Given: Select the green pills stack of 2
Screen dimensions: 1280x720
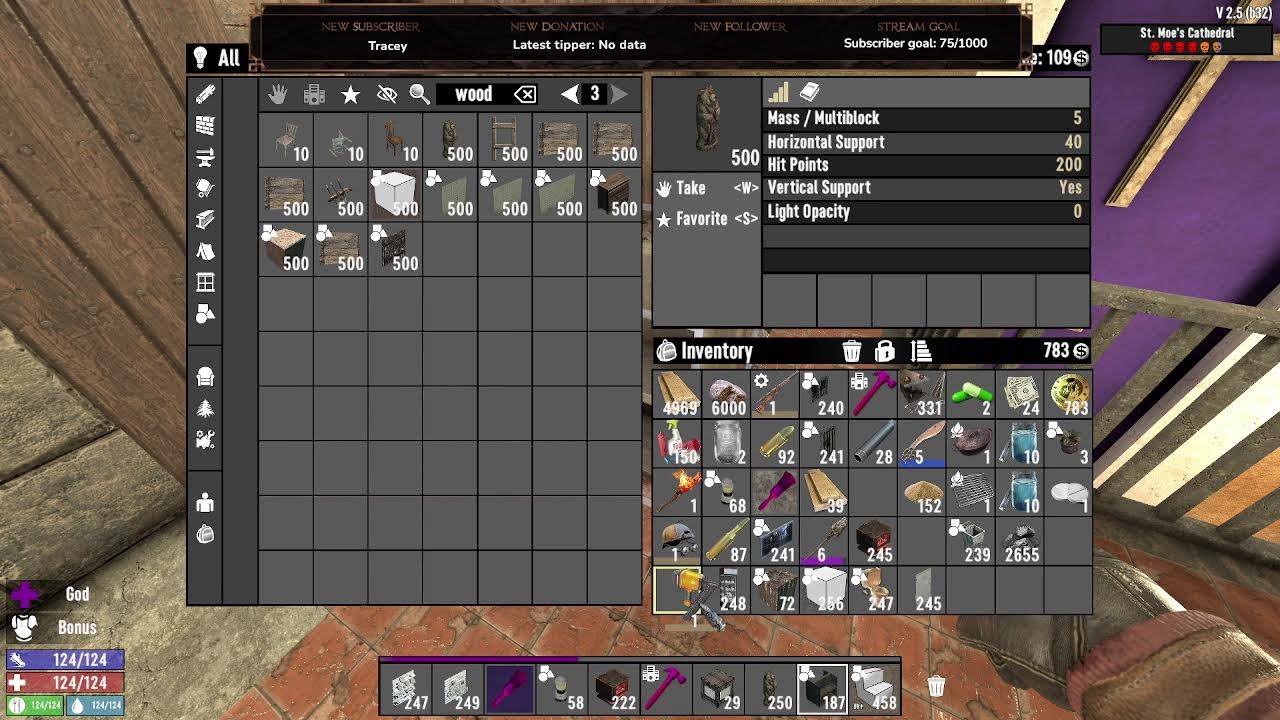Looking at the screenshot, I should click(971, 394).
